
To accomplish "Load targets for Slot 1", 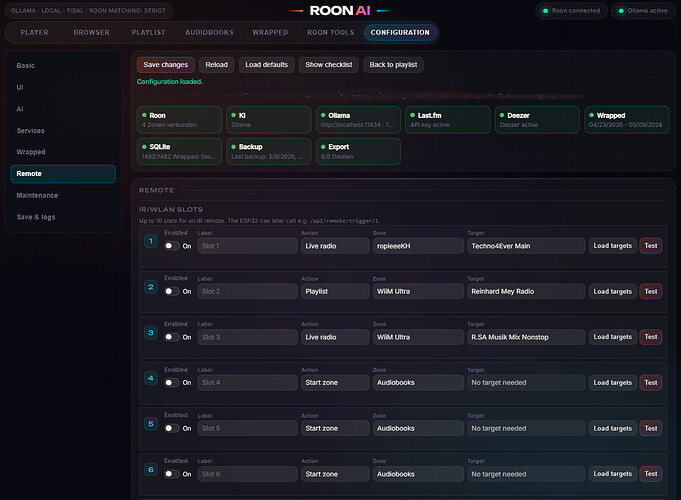I will click(x=612, y=246).
